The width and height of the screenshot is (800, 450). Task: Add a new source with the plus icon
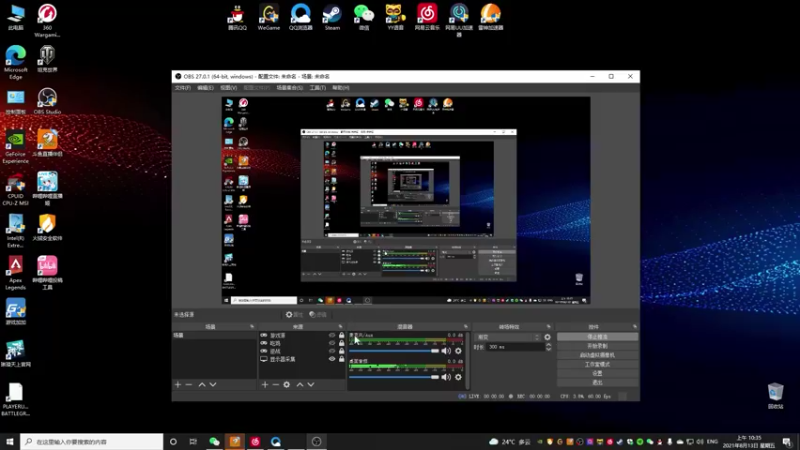pyautogui.click(x=265, y=384)
